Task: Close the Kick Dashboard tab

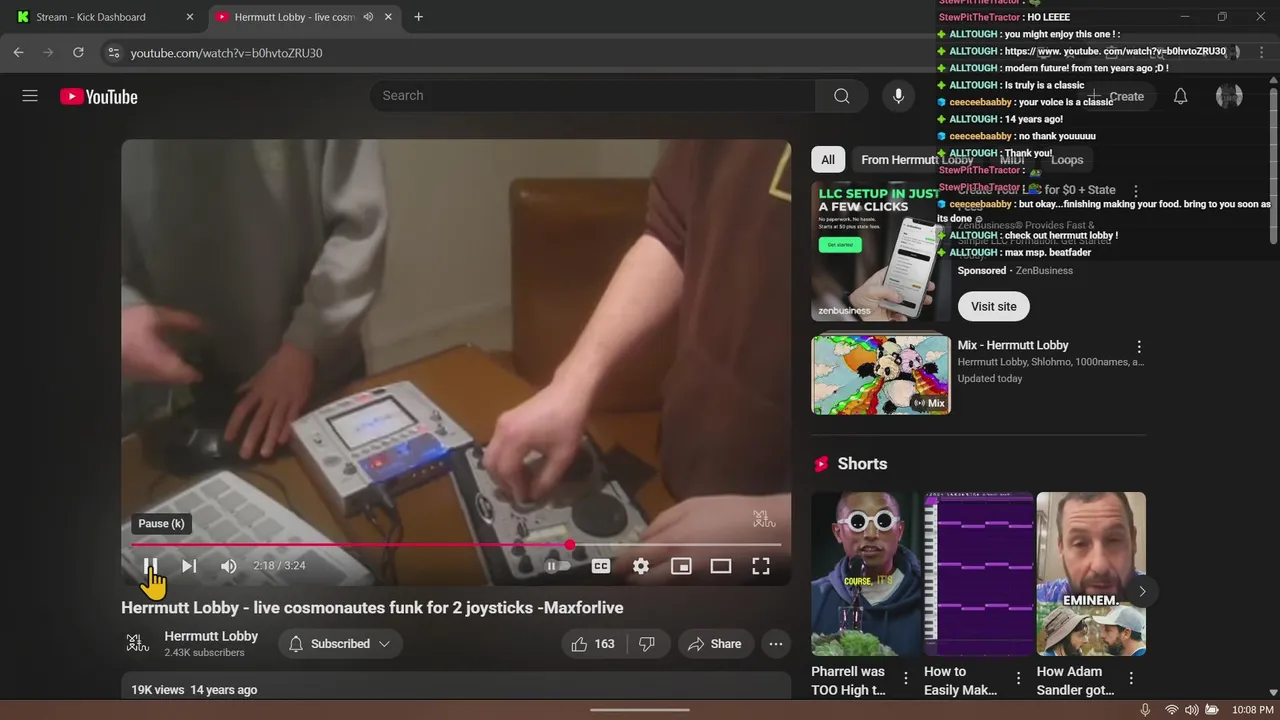Action: pos(190,17)
